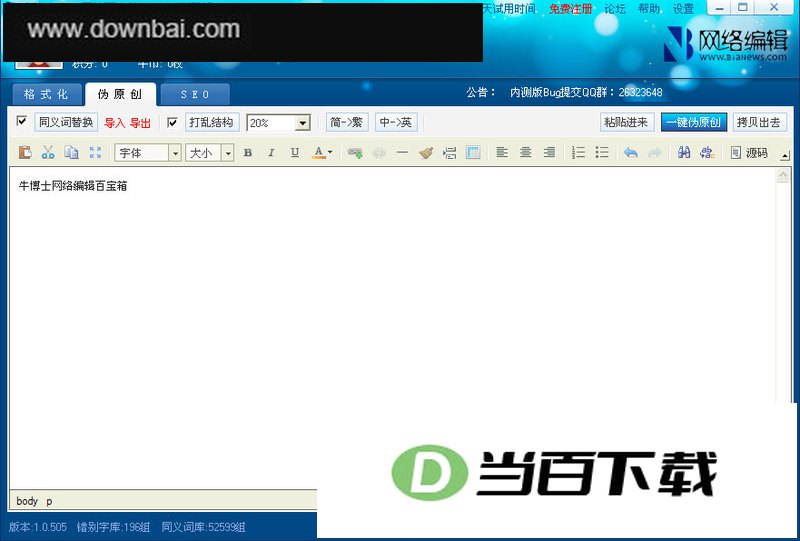
Task: Align text right
Action: click(549, 153)
